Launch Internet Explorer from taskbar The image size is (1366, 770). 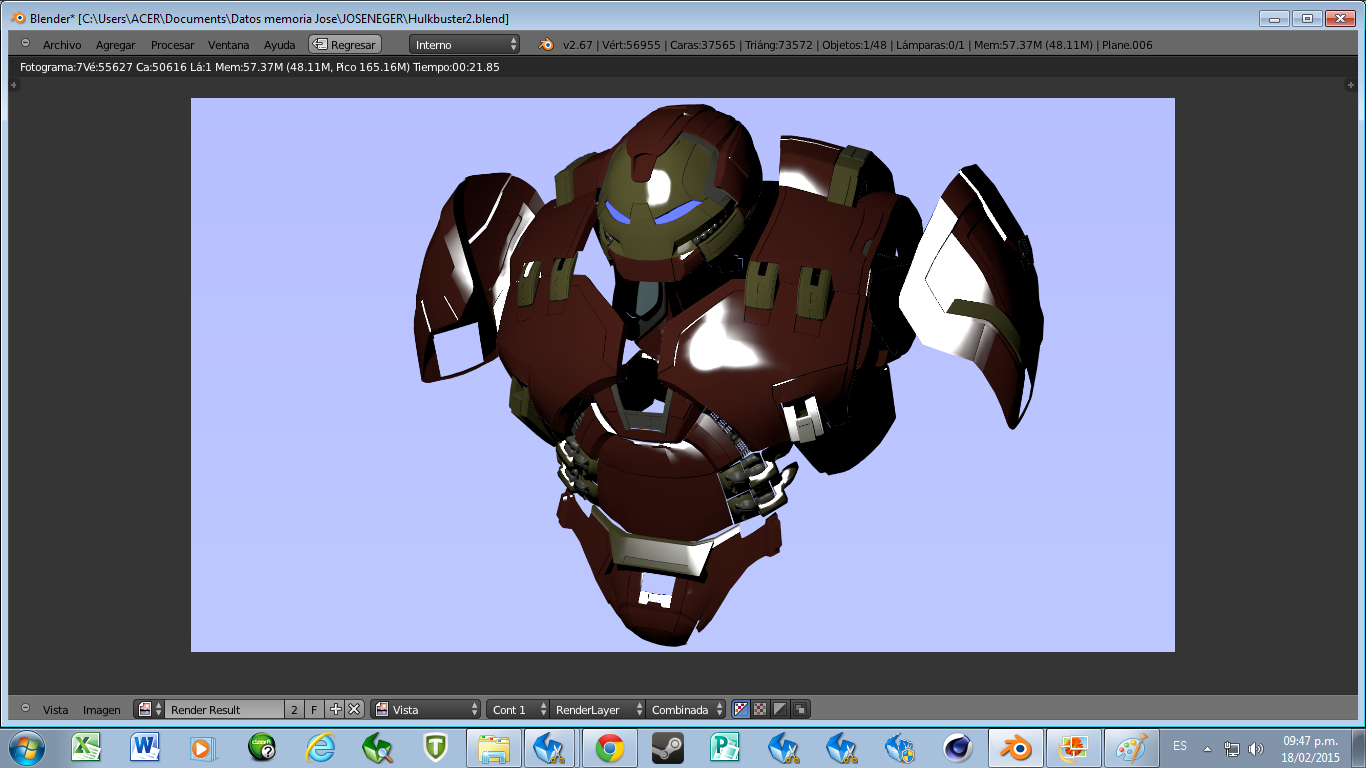pyautogui.click(x=320, y=747)
